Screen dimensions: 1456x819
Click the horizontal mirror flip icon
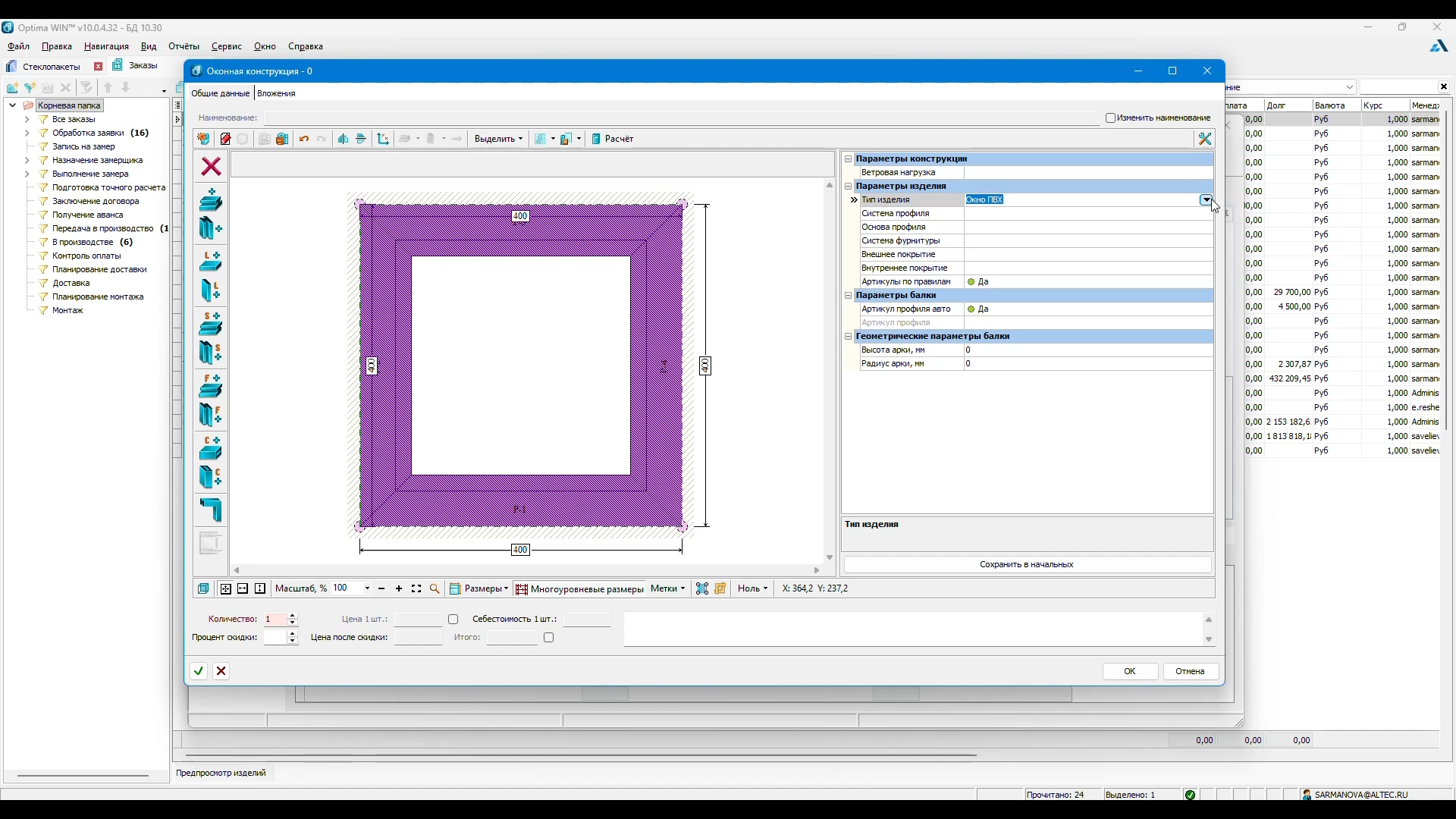click(344, 140)
